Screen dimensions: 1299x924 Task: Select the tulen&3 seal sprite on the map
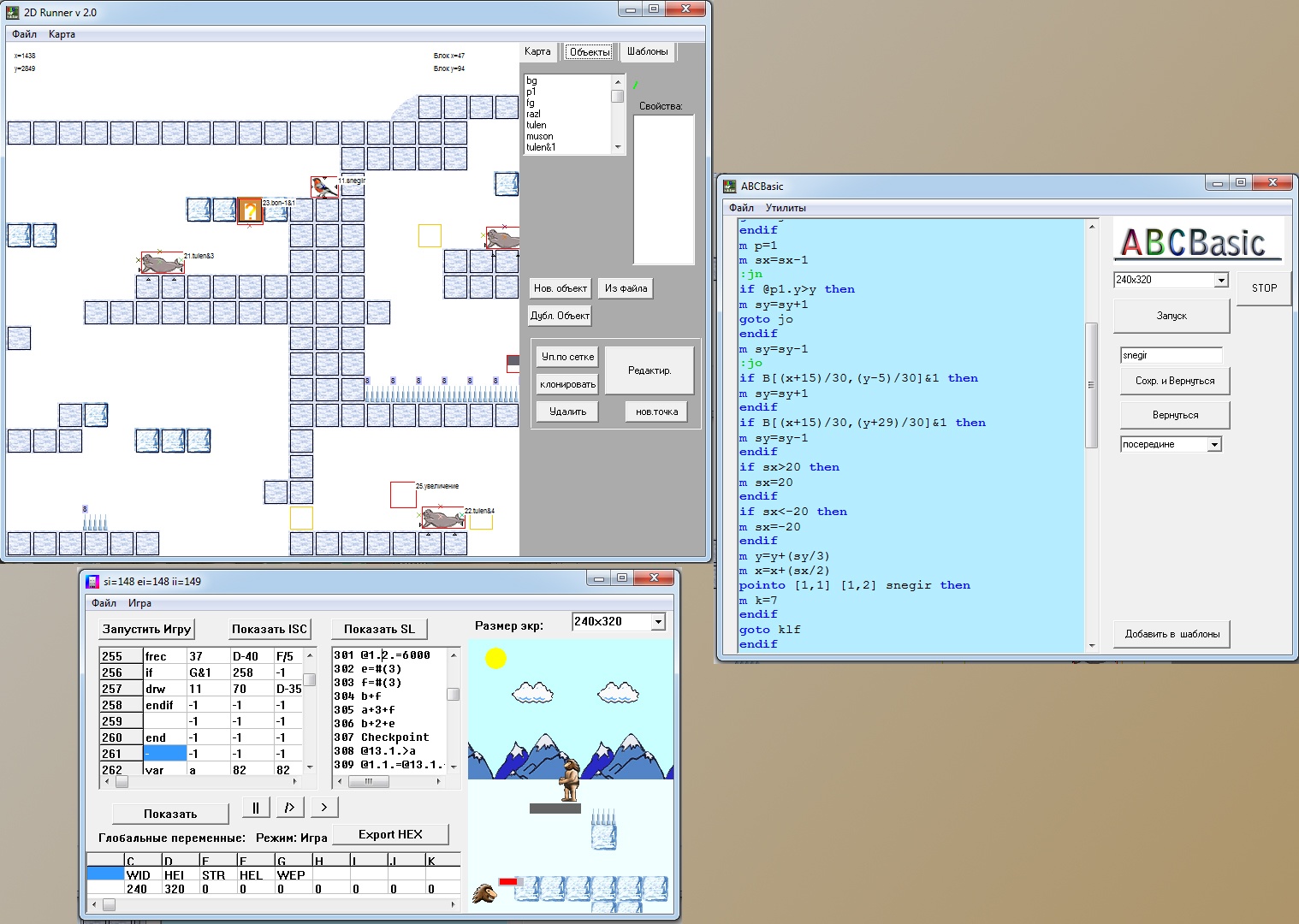click(x=162, y=263)
